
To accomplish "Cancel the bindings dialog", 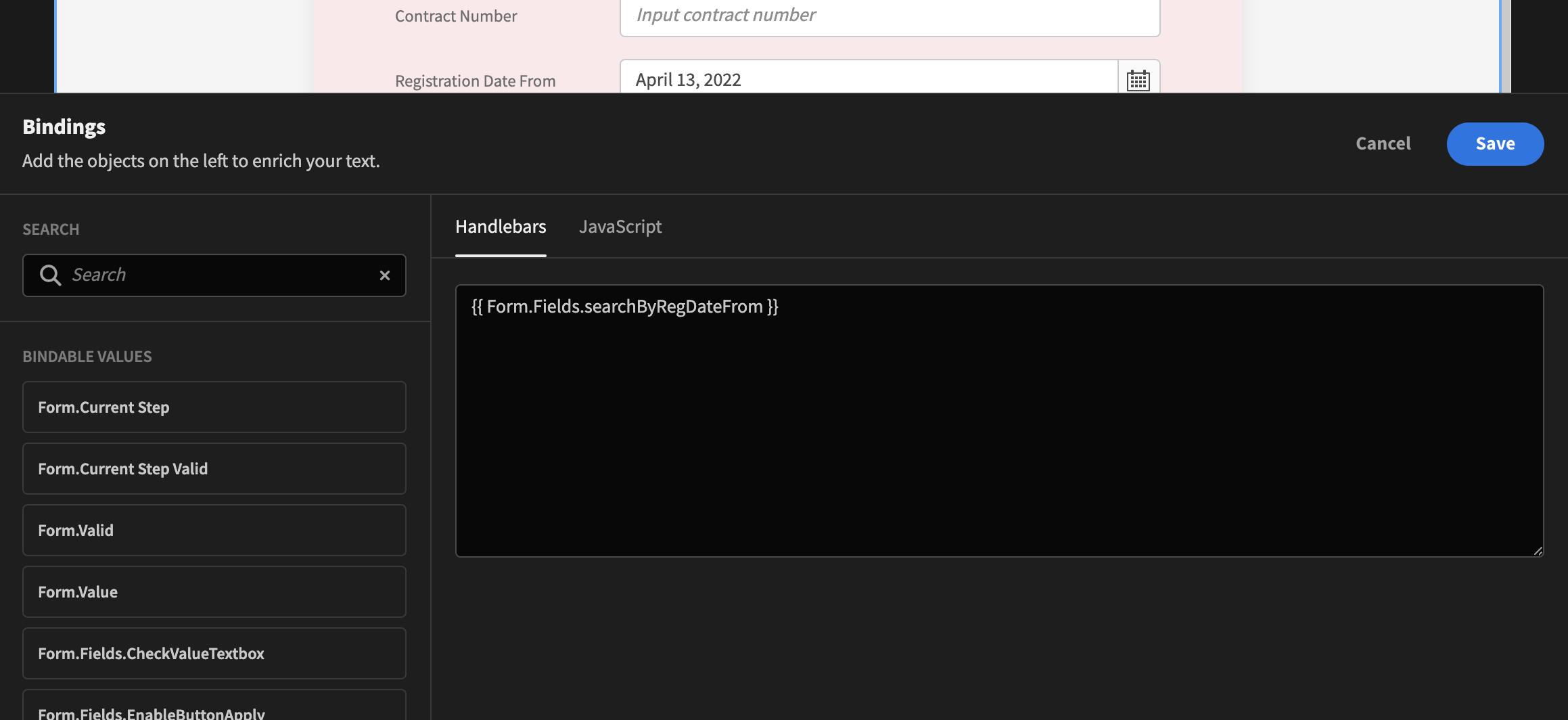I will [x=1383, y=143].
